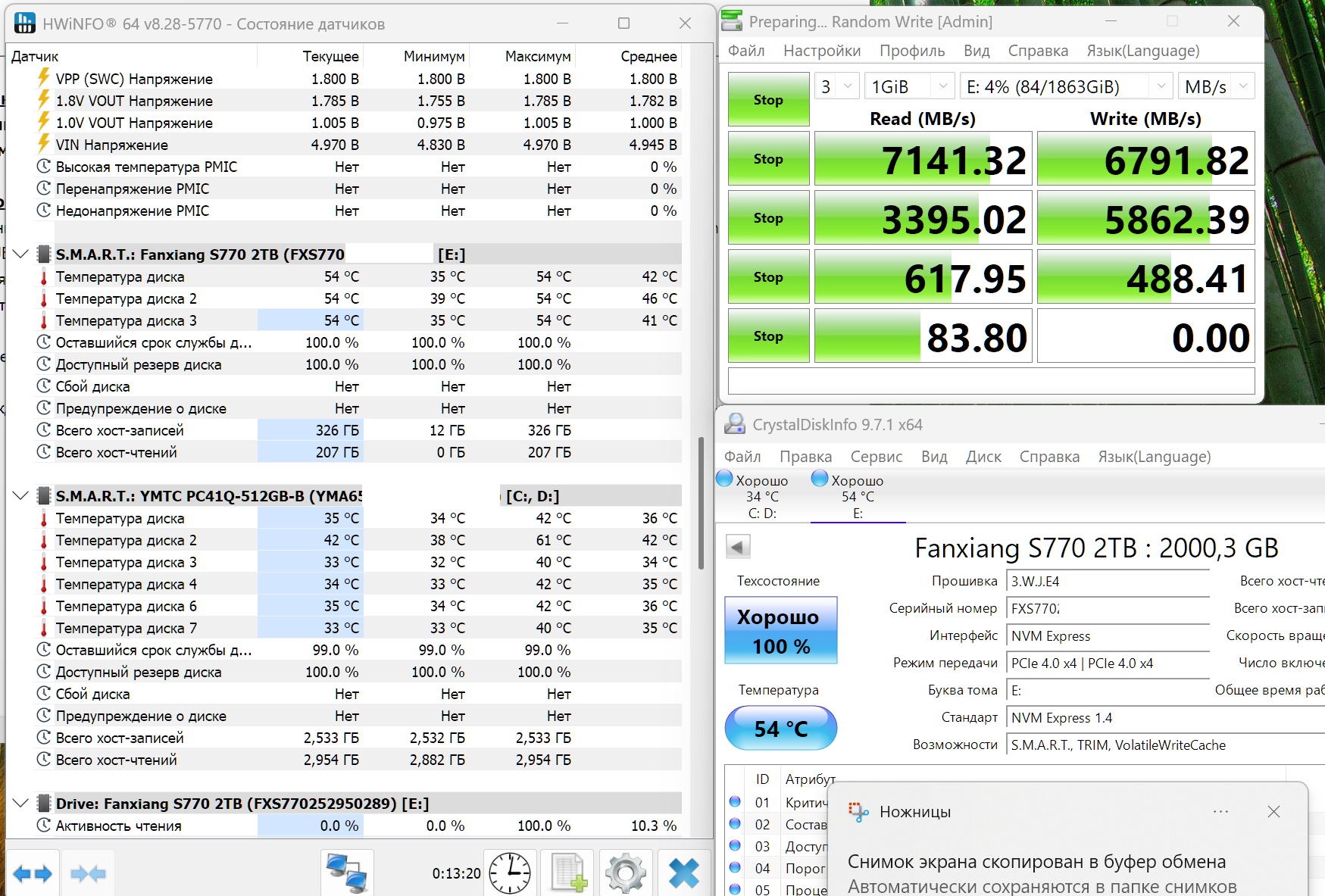1325x896 pixels.
Task: Open the 1GiB test size dropdown
Action: click(x=909, y=86)
